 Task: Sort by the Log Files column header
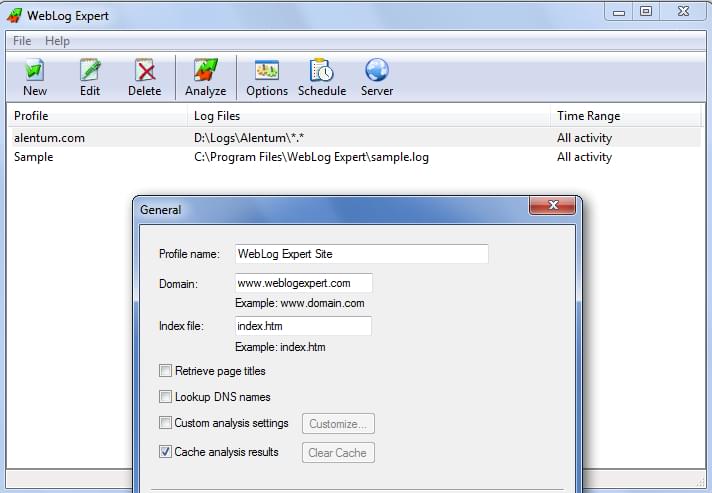click(369, 116)
